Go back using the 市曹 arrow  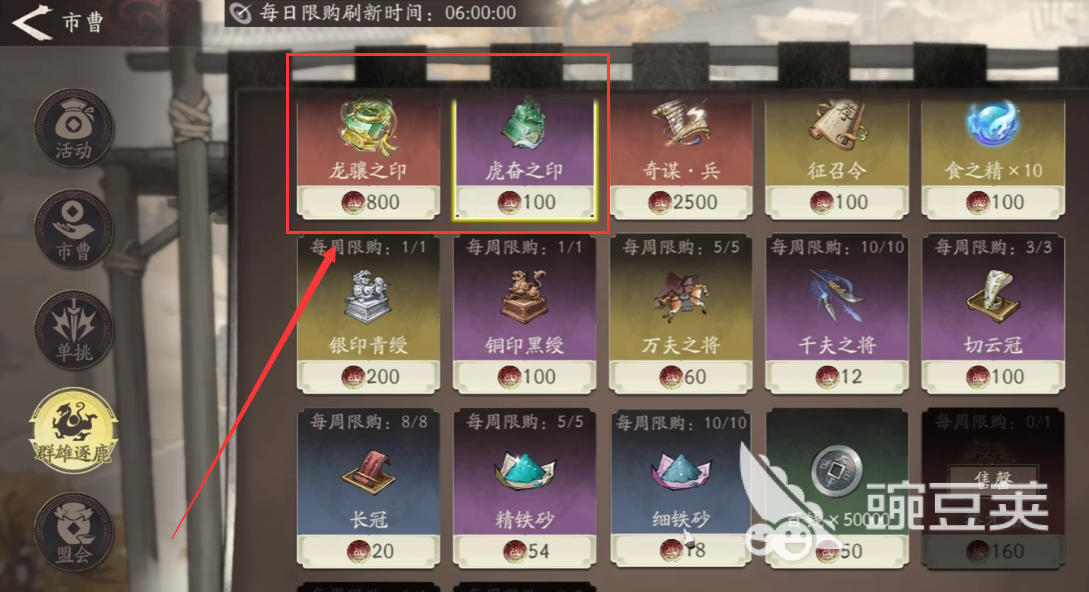click(31, 22)
